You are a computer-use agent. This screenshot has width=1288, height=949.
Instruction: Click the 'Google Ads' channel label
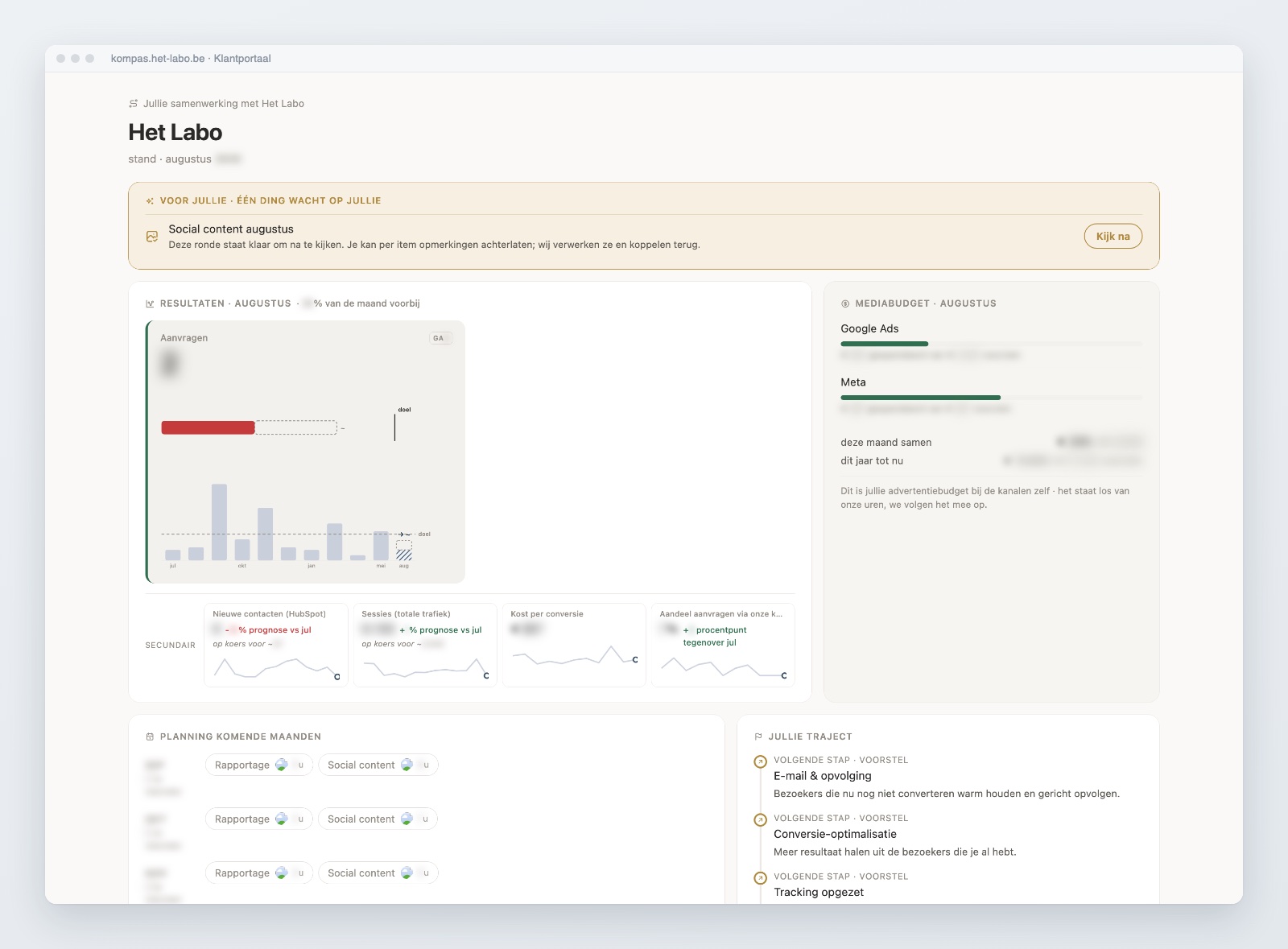click(869, 329)
